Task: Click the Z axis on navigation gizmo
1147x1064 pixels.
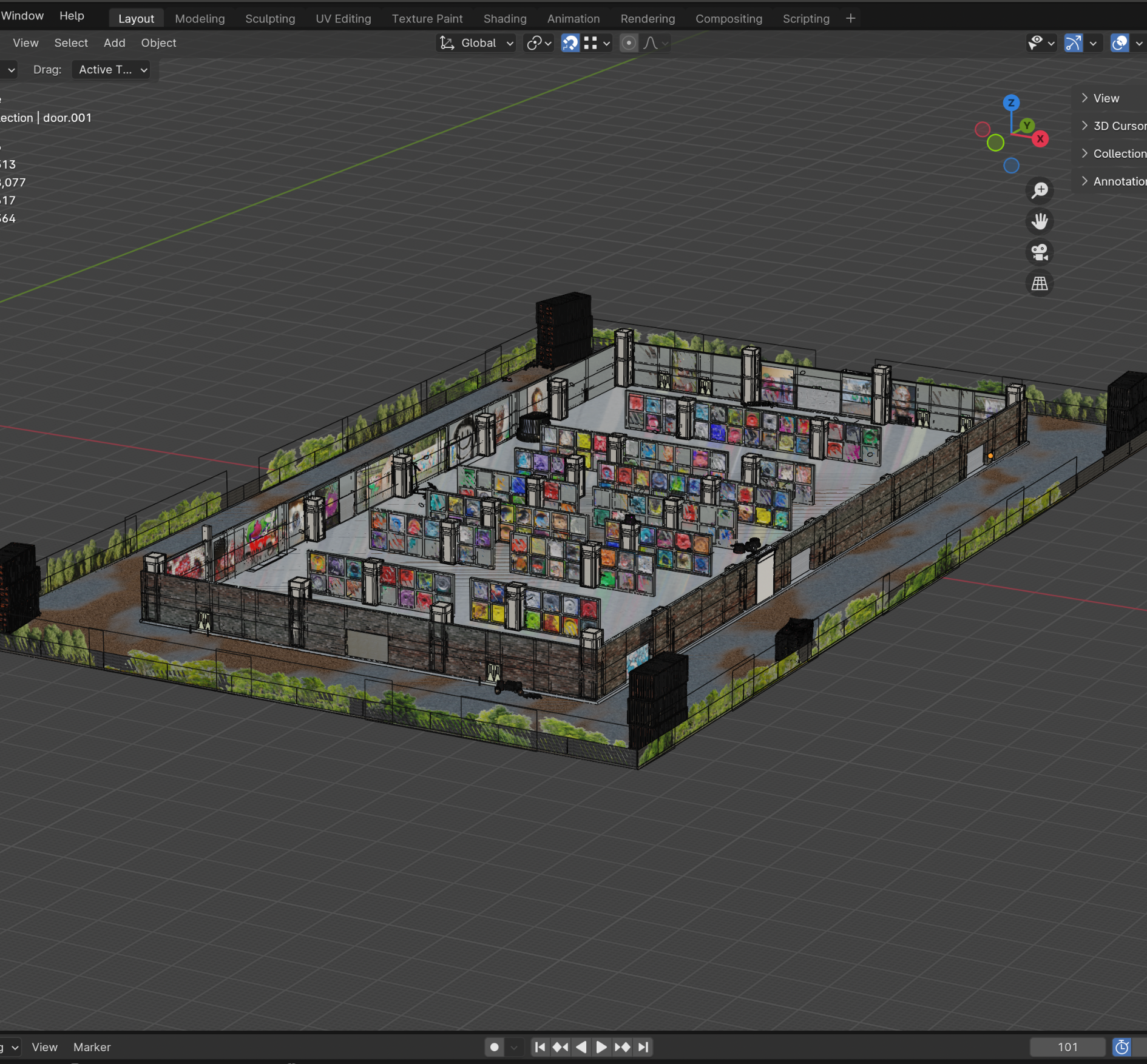Action: (x=1011, y=103)
